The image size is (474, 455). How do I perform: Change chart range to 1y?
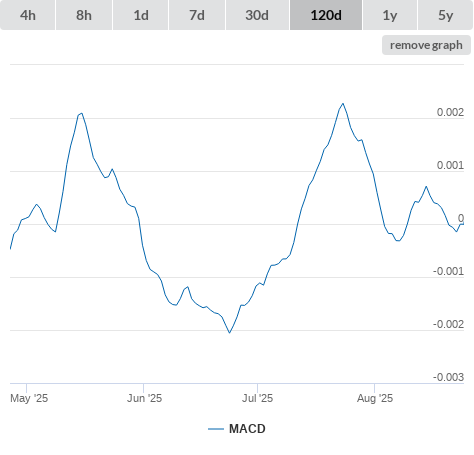click(390, 15)
